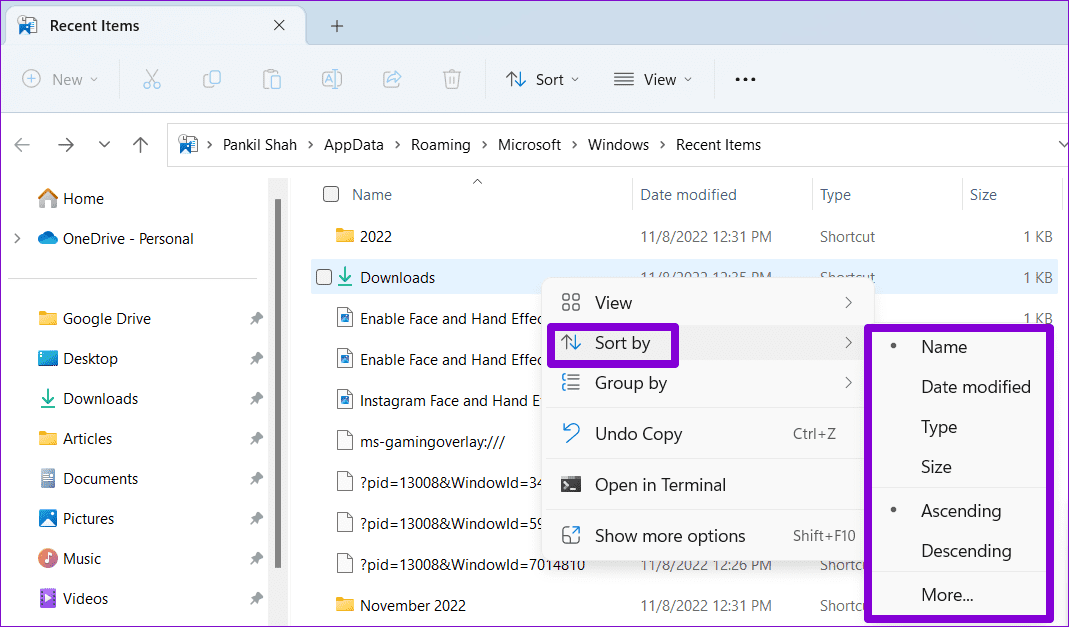
Task: Open a new tab with plus button
Action: pos(337,26)
